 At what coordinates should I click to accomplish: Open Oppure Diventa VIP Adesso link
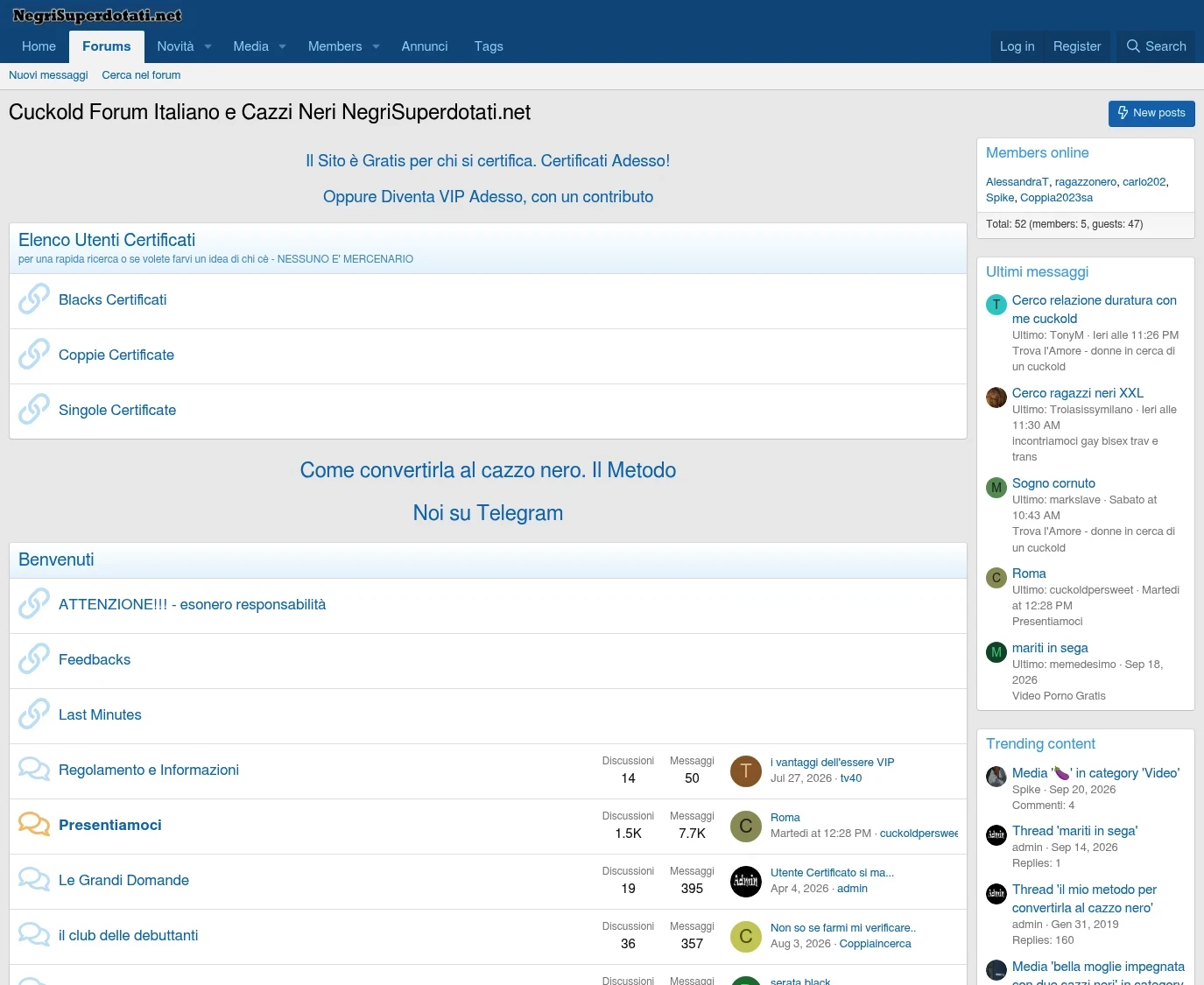click(488, 197)
